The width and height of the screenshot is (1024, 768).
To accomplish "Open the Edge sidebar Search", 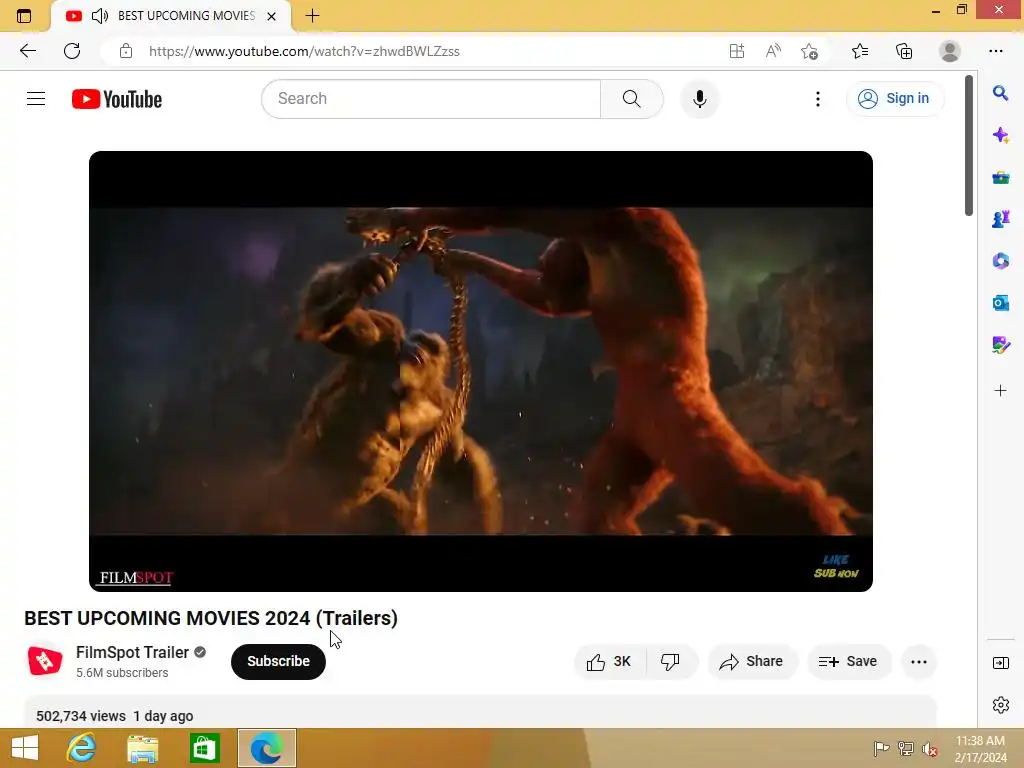I will 1000,93.
